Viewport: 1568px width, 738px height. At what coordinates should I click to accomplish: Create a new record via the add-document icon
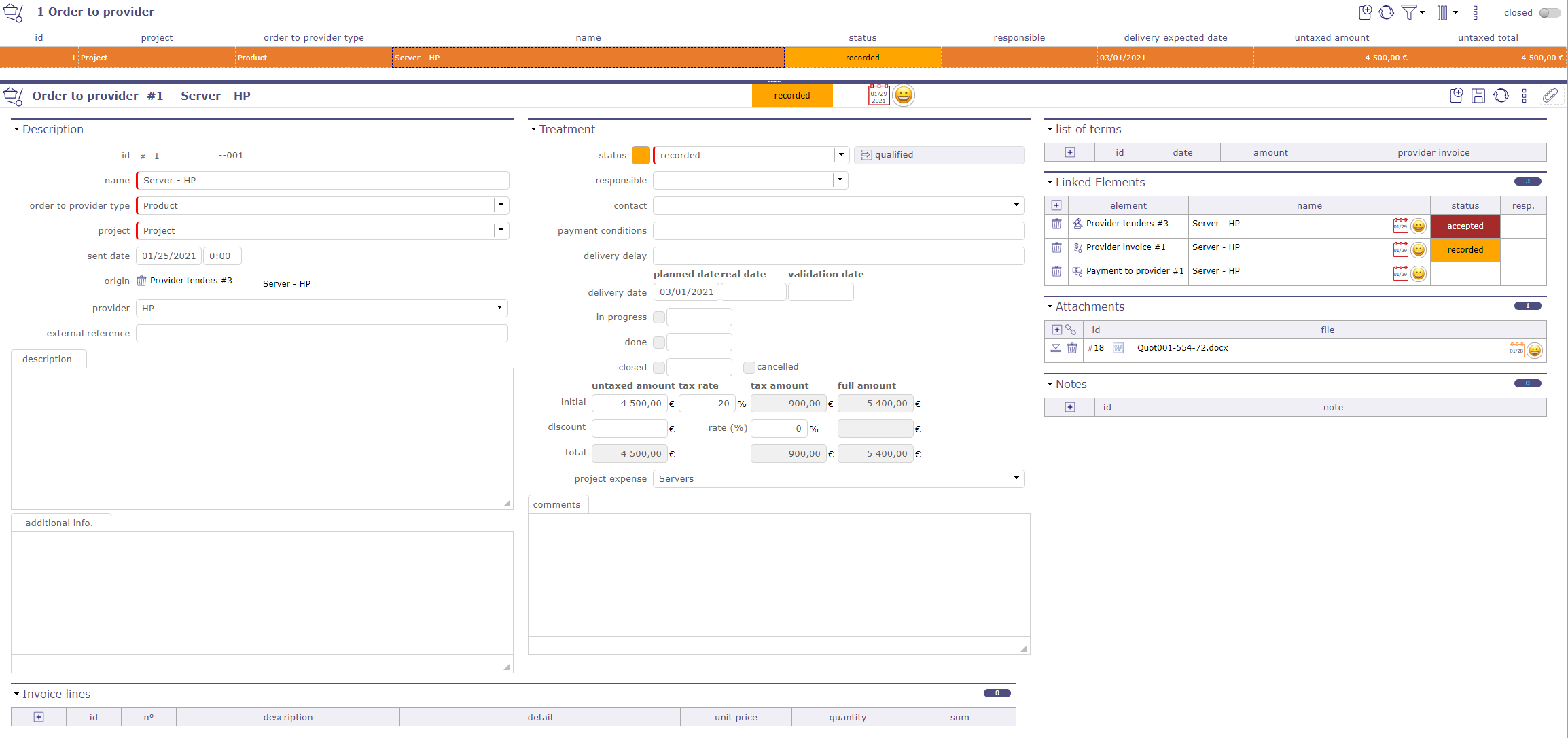[x=1456, y=96]
